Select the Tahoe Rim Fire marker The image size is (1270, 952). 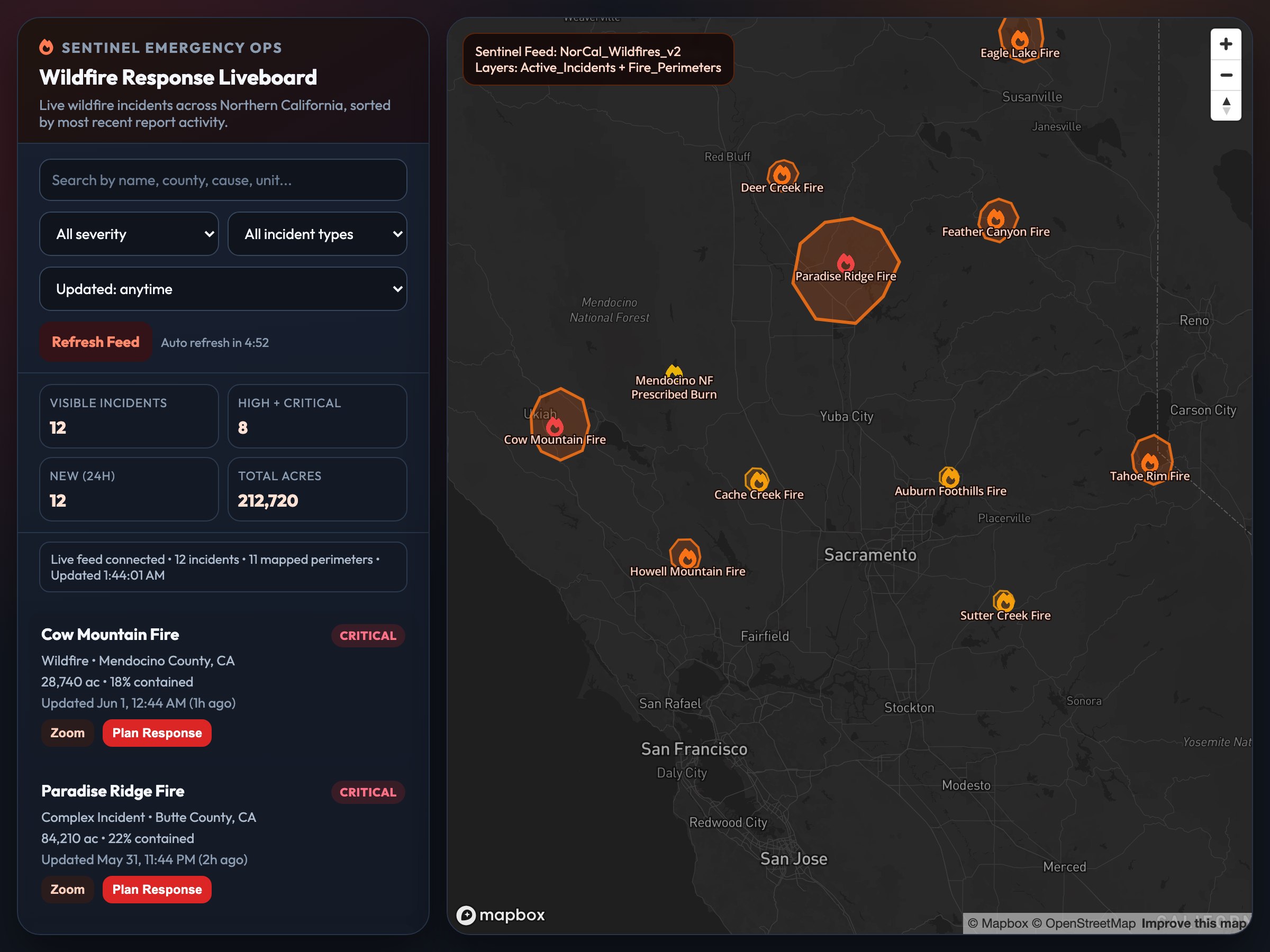coord(1149,462)
